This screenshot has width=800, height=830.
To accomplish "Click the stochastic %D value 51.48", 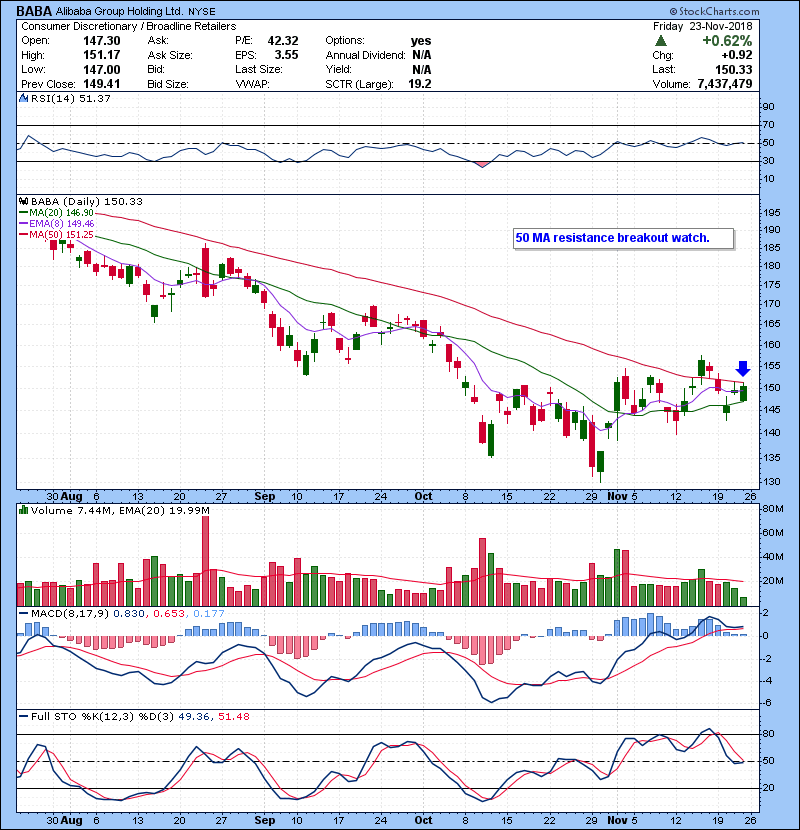I will pyautogui.click(x=233, y=717).
